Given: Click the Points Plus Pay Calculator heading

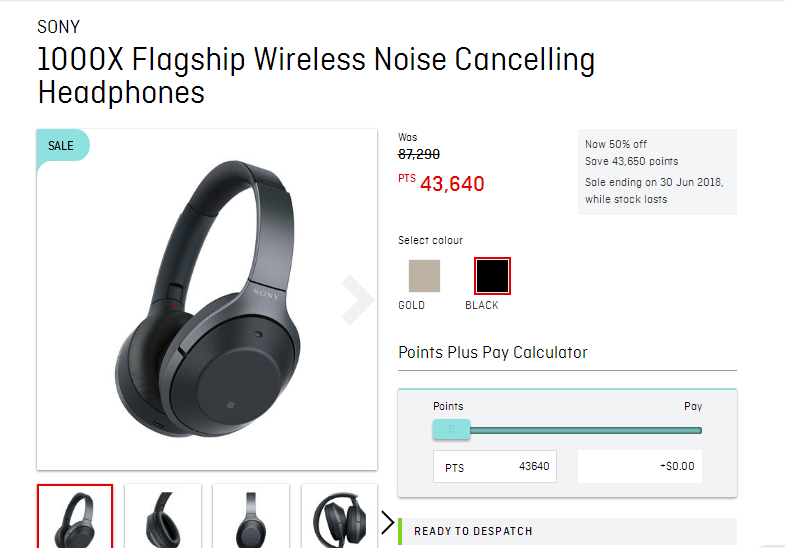Looking at the screenshot, I should tap(493, 352).
